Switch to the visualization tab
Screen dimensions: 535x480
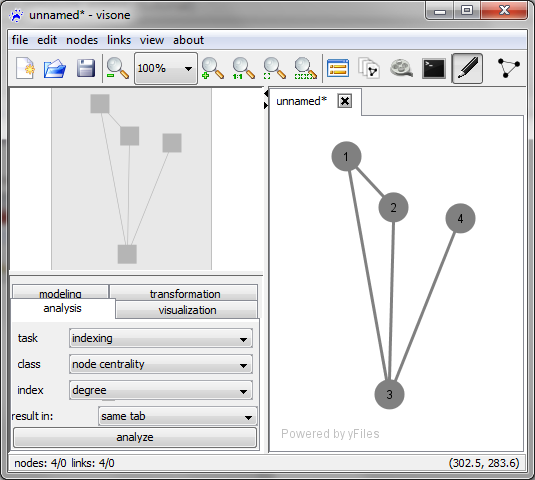(x=187, y=310)
